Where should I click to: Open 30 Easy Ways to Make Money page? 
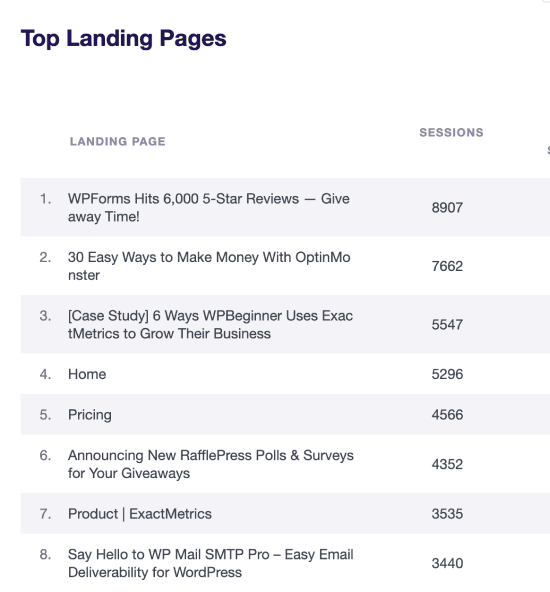(x=209, y=266)
